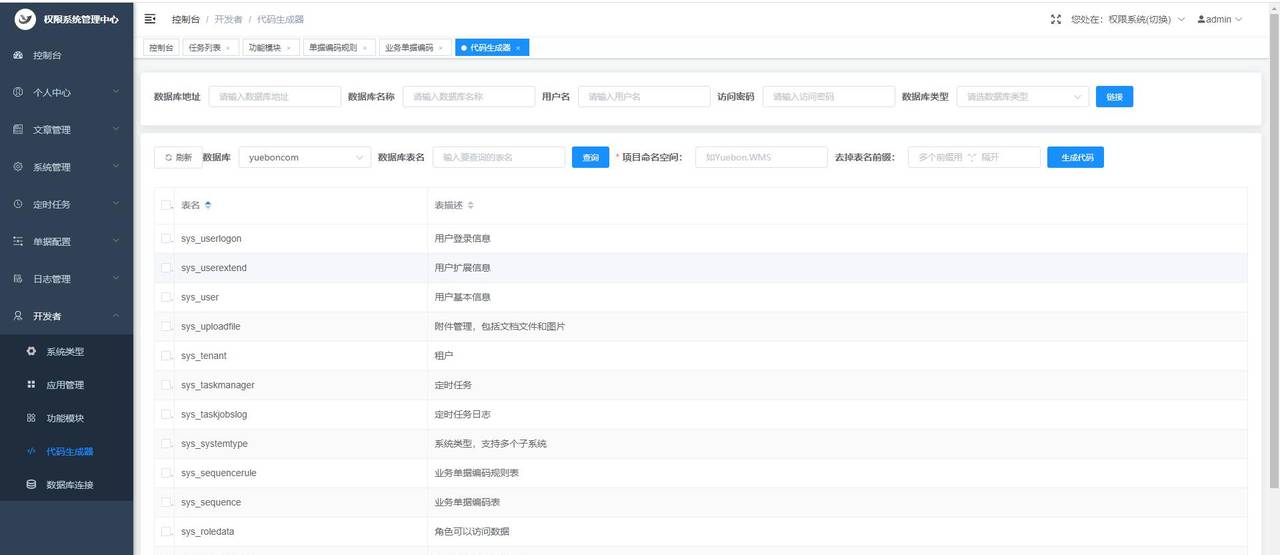The height and width of the screenshot is (555, 1280).
Task: Check the sys_systemtype row checkbox
Action: click(x=166, y=443)
